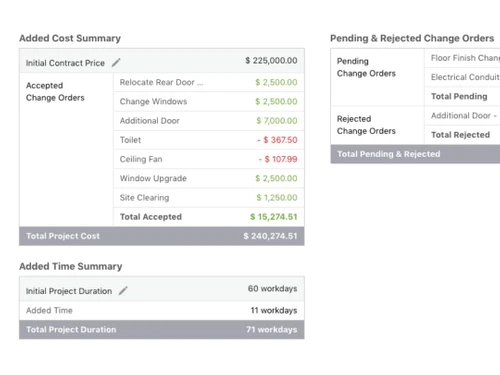Viewport: 500px width, 375px height.
Task: Click the Total Pending row
Action: [x=462, y=97]
